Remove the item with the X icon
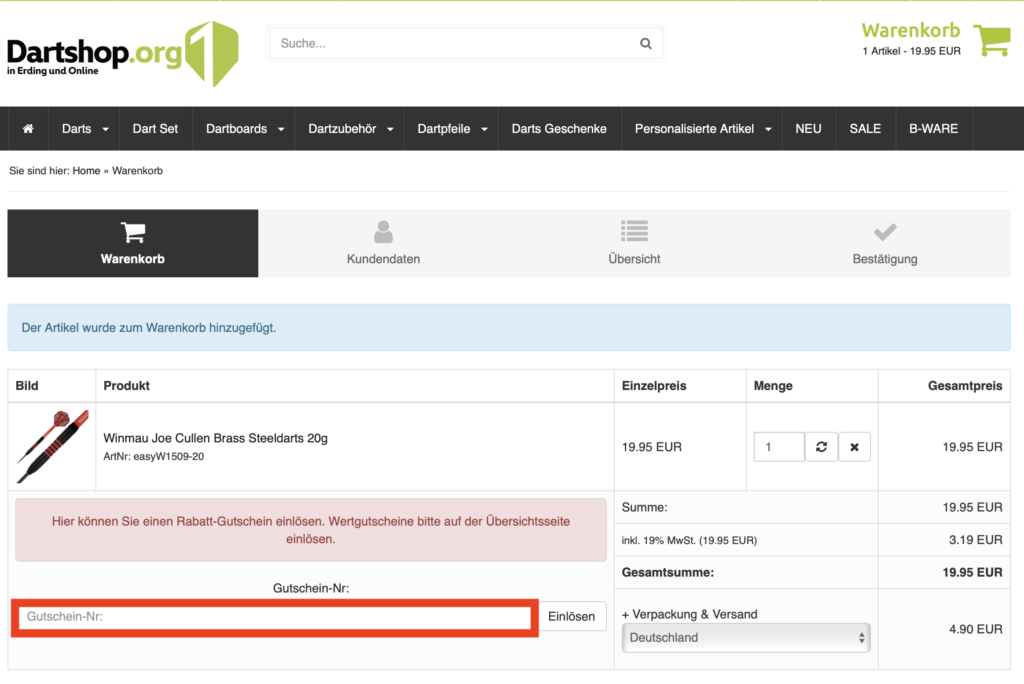Screen dimensions: 1024x684 854,447
